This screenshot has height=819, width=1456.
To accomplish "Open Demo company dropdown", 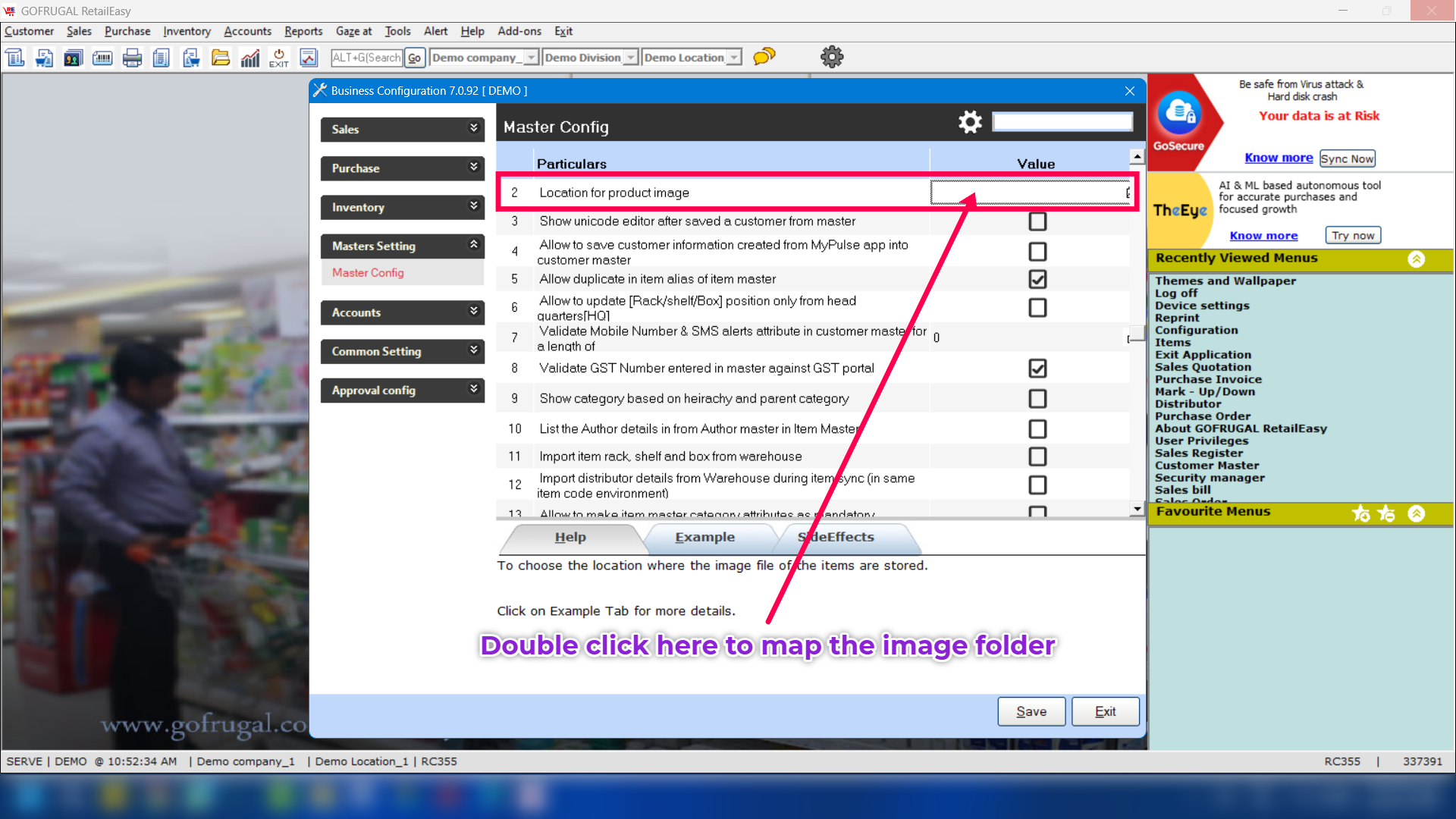I will (x=531, y=58).
